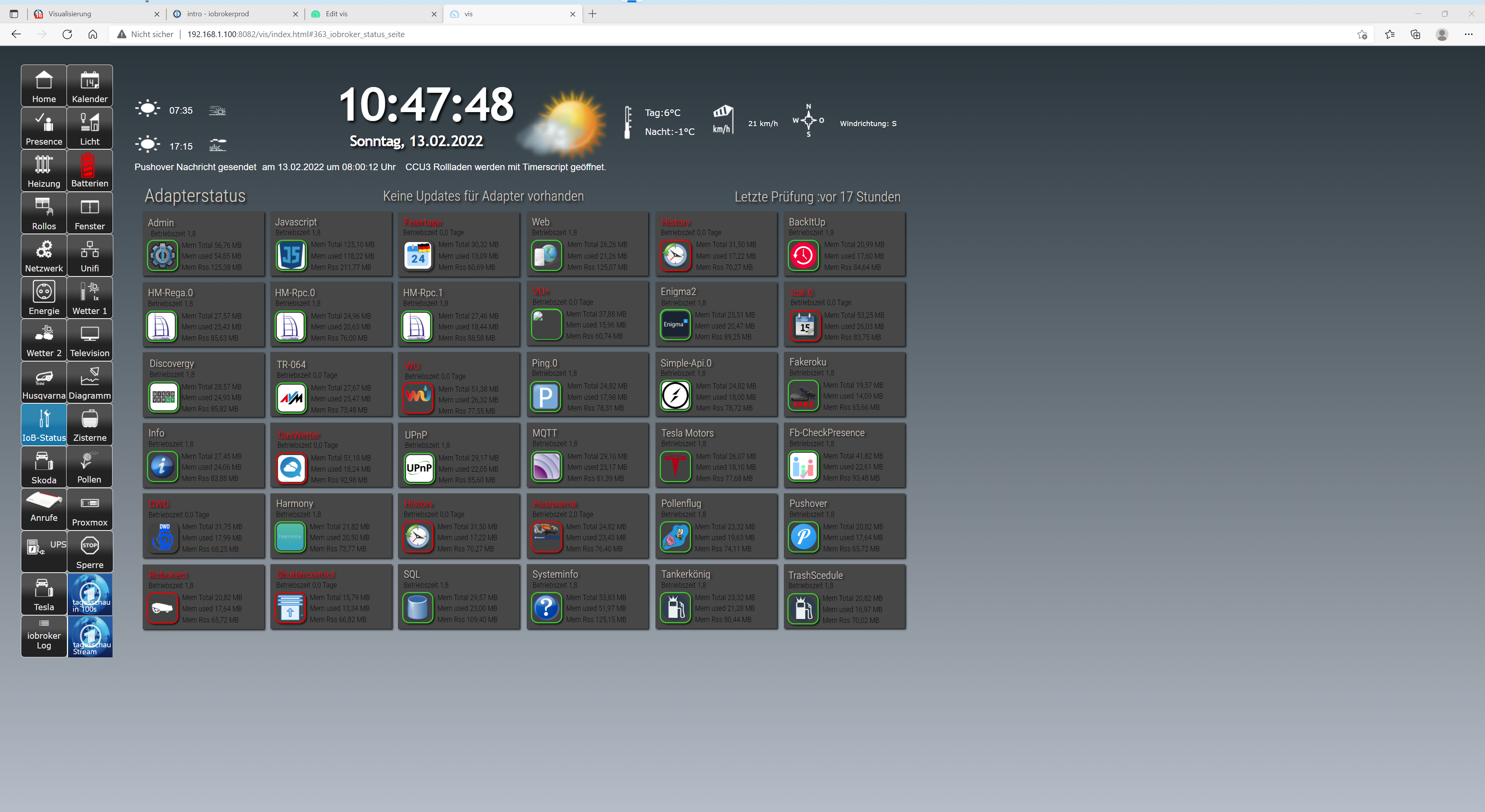Click the Javascript adapter JS icon
1485x812 pixels.
tap(291, 255)
